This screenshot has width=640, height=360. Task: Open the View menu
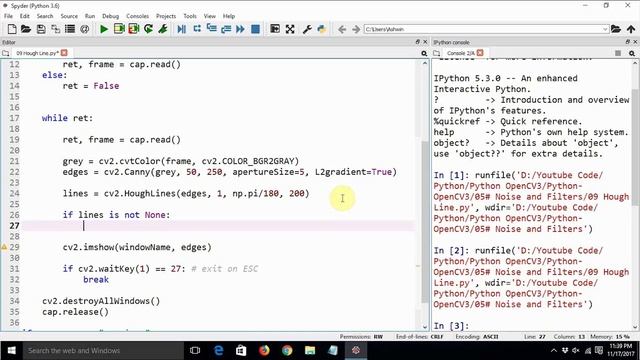[x=209, y=16]
